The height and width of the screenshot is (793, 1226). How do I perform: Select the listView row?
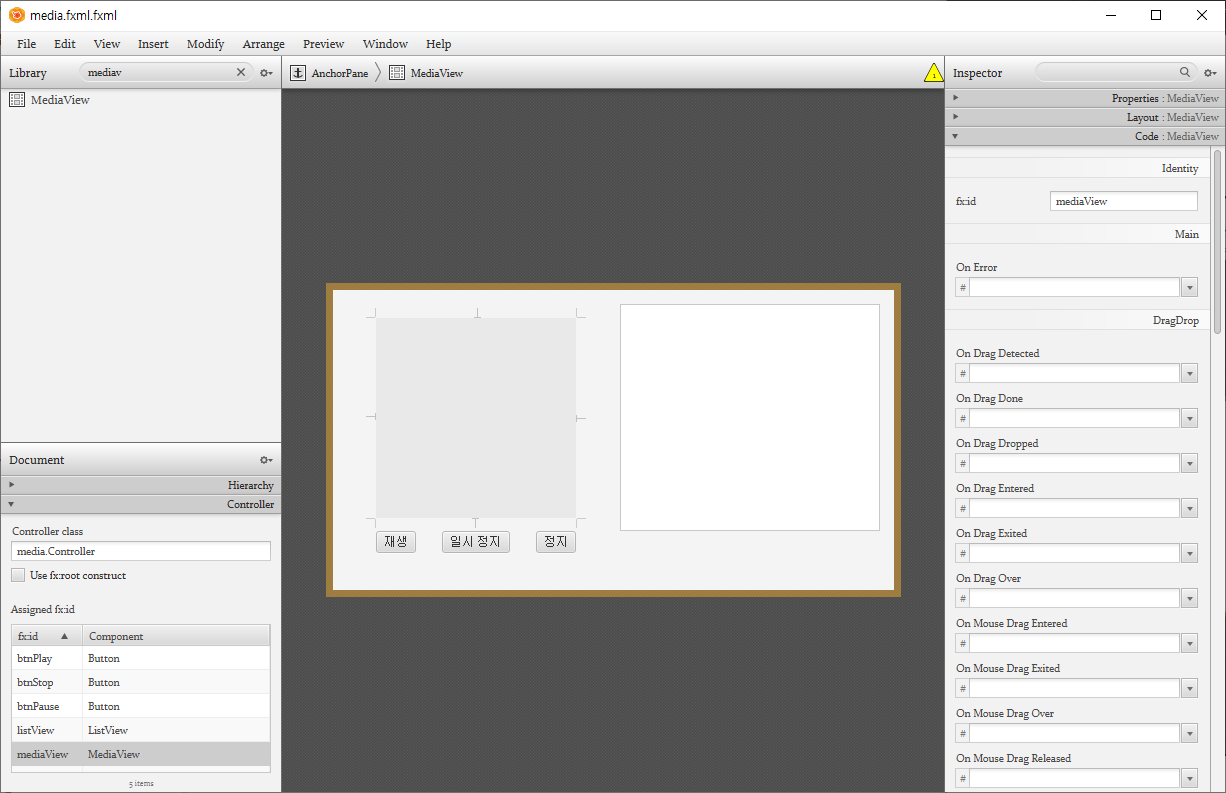140,730
